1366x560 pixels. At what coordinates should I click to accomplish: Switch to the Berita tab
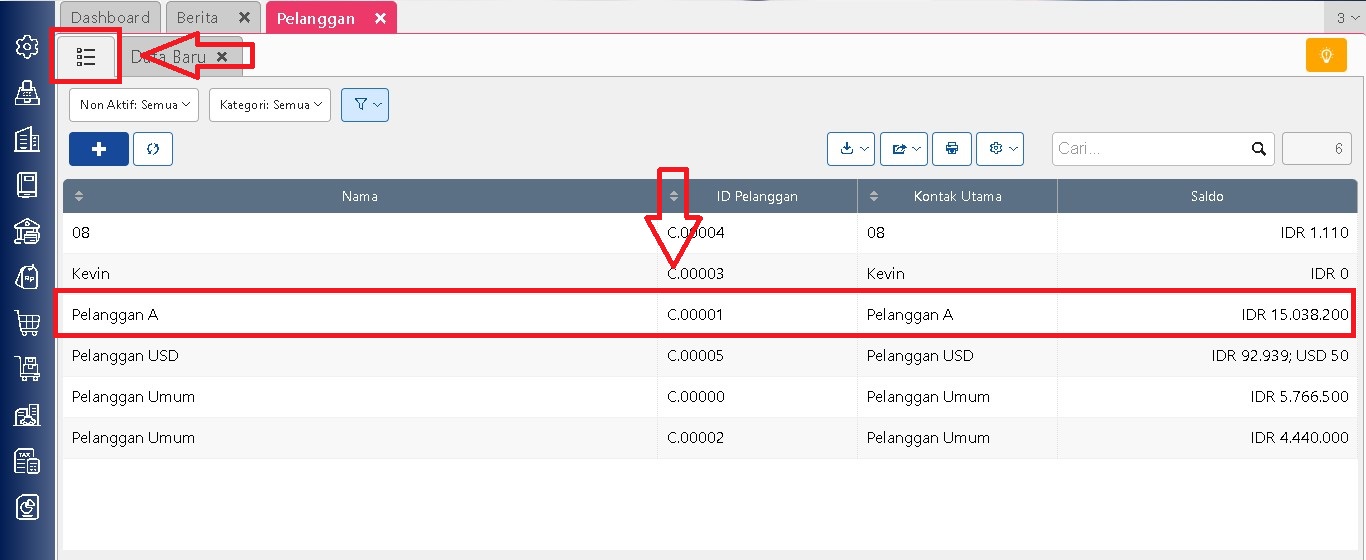tap(198, 18)
